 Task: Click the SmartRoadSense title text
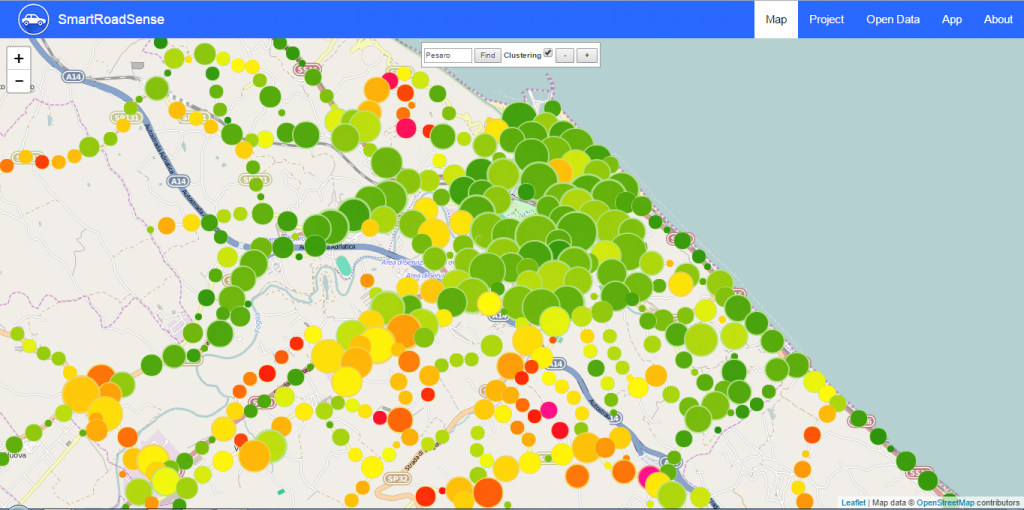click(111, 20)
